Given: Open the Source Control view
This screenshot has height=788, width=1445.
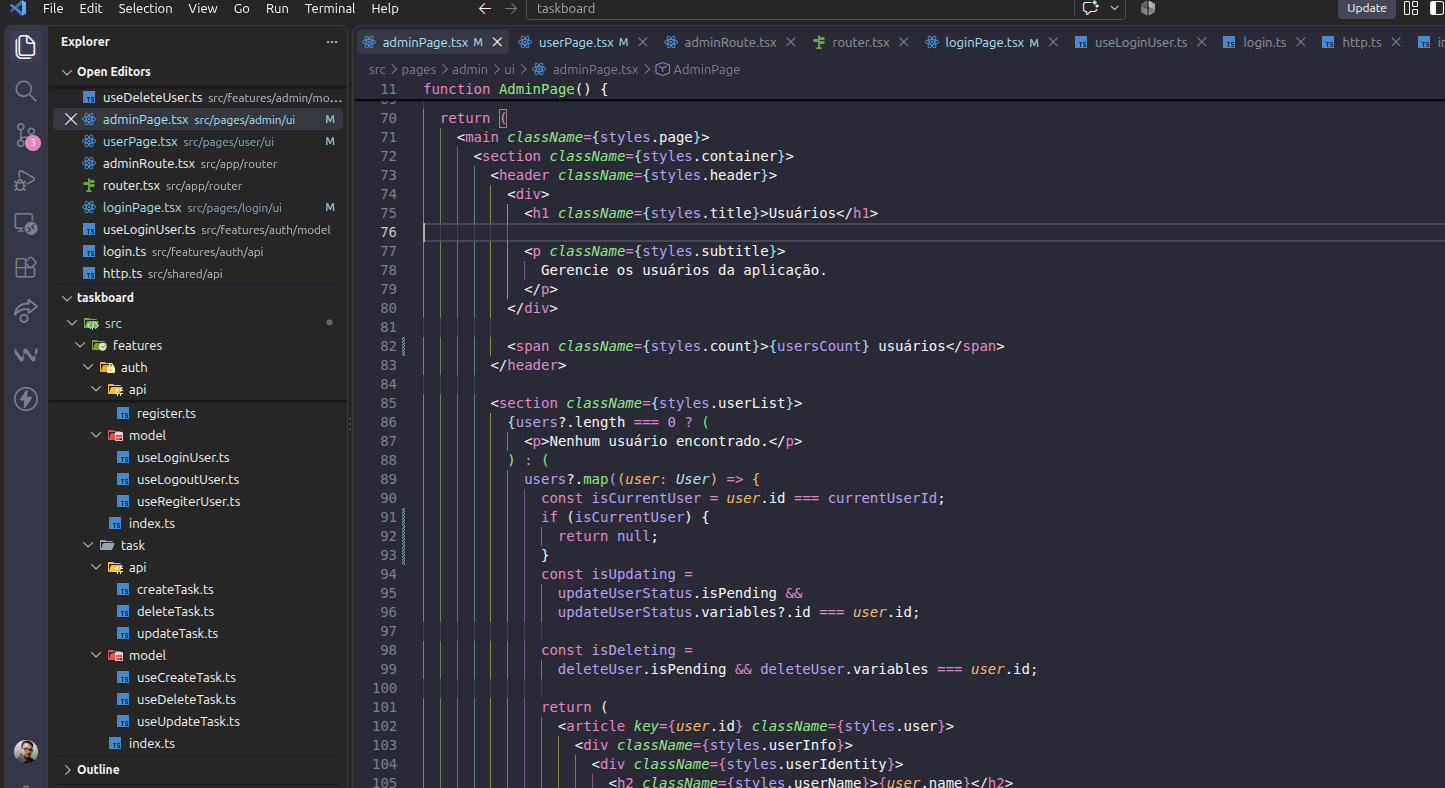Looking at the screenshot, I should [x=26, y=136].
